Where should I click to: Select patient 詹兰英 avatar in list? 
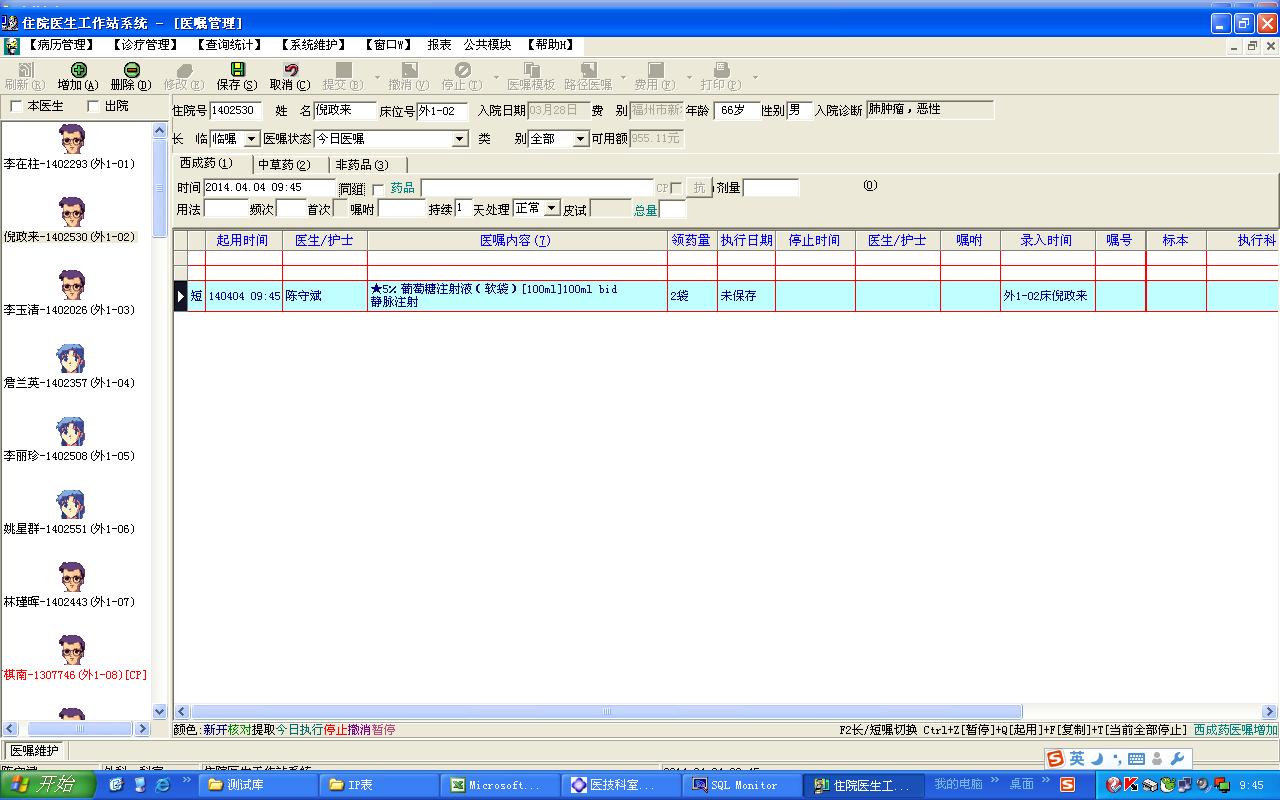point(72,358)
